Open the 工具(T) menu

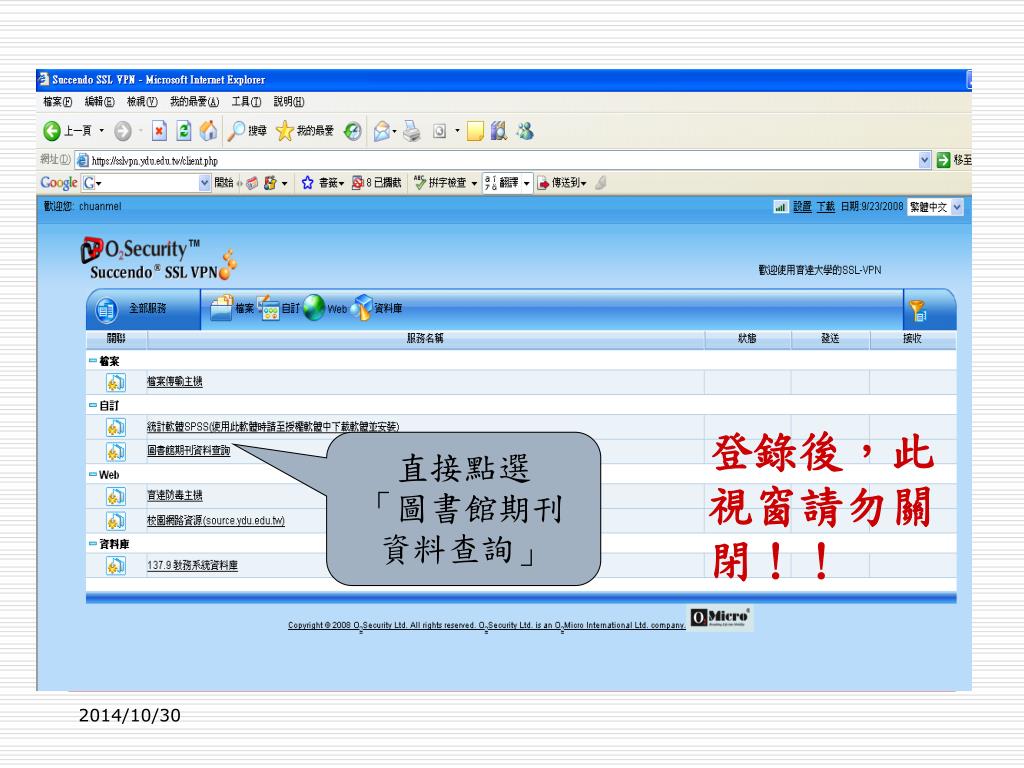click(246, 102)
